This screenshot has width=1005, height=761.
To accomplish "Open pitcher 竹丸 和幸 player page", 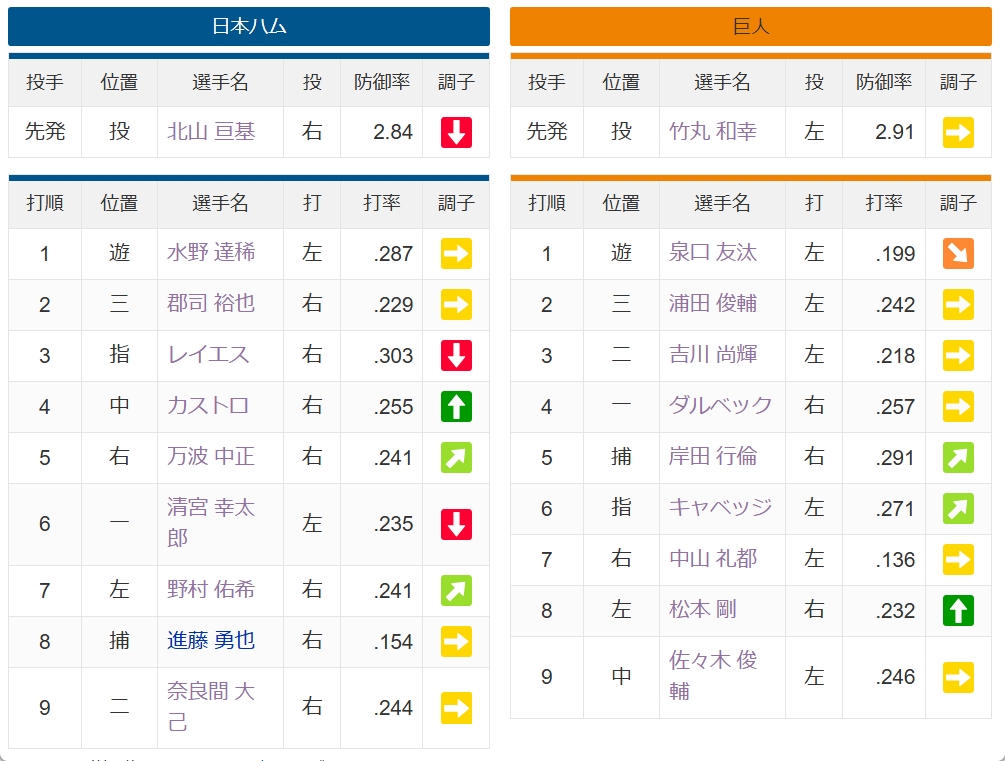I will (713, 132).
